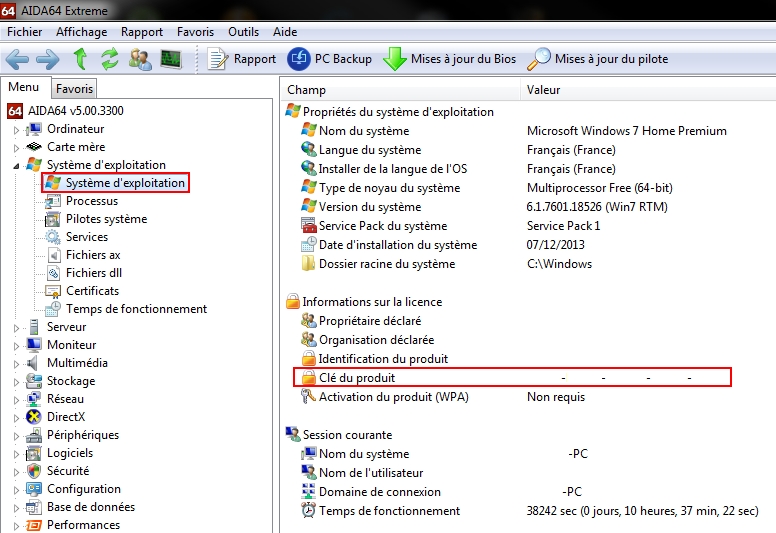Expand the Réseau tree node
The image size is (776, 533).
(x=16, y=400)
